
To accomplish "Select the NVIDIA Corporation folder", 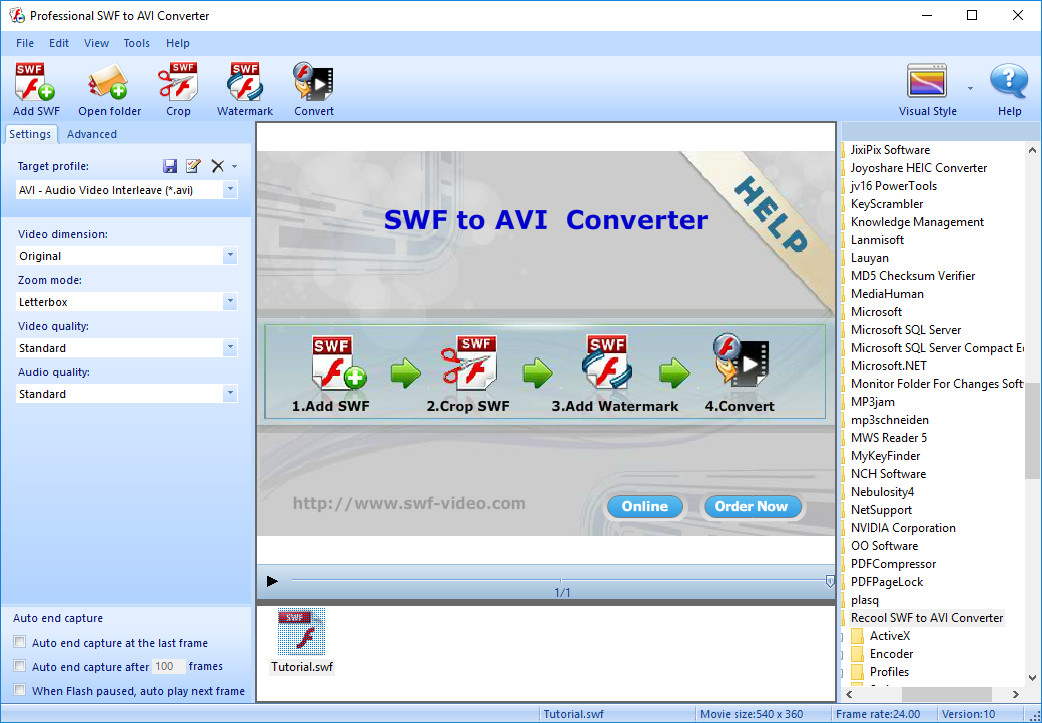I will [x=903, y=528].
